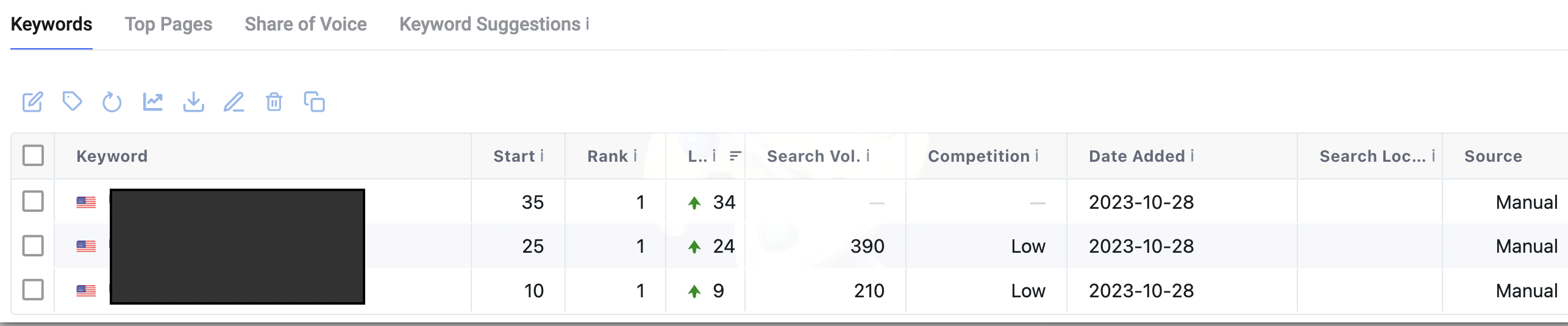Open the ranking chart icon
Viewport: 1568px width, 326px height.
click(x=153, y=102)
